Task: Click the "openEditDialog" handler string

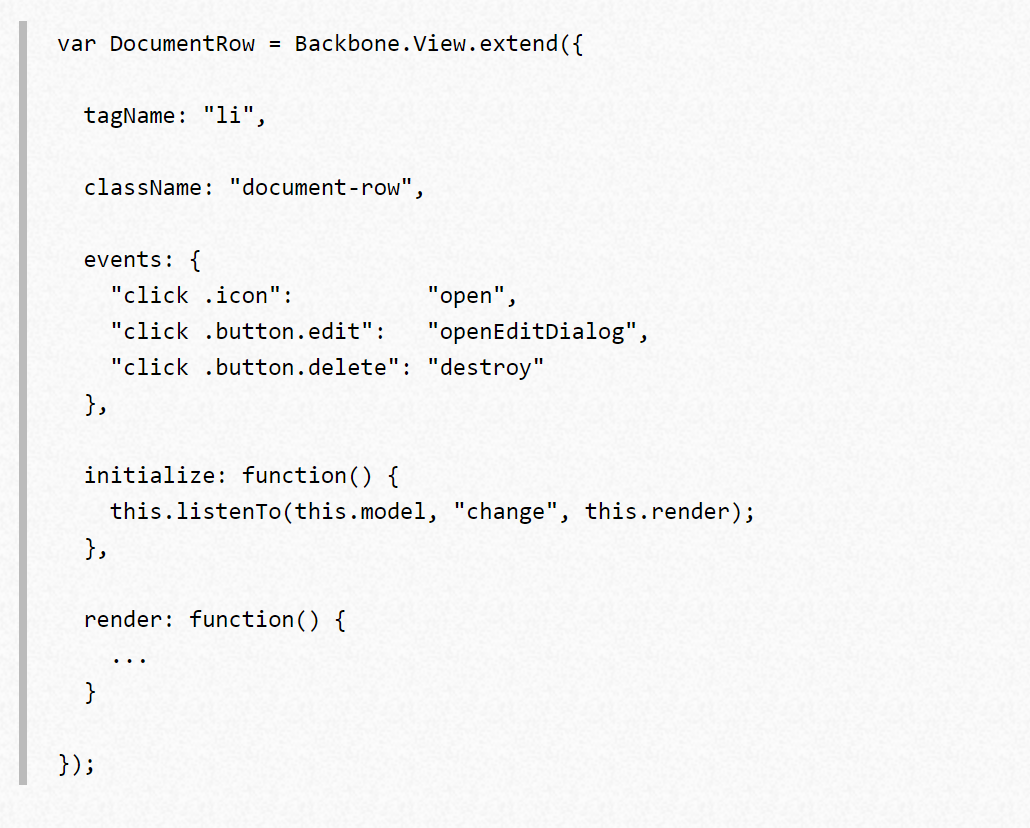Action: (x=531, y=332)
